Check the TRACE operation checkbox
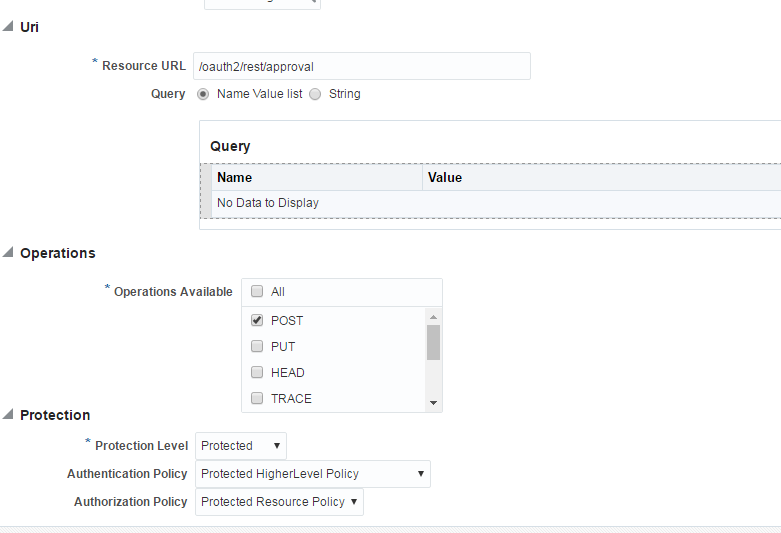The width and height of the screenshot is (781, 533). tap(257, 398)
